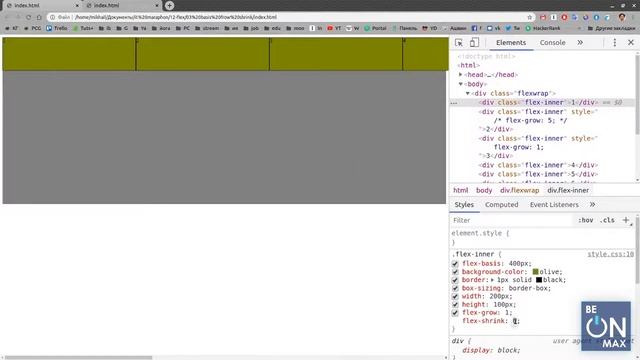Open the Computed tab
640x360 pixels.
[x=501, y=204]
